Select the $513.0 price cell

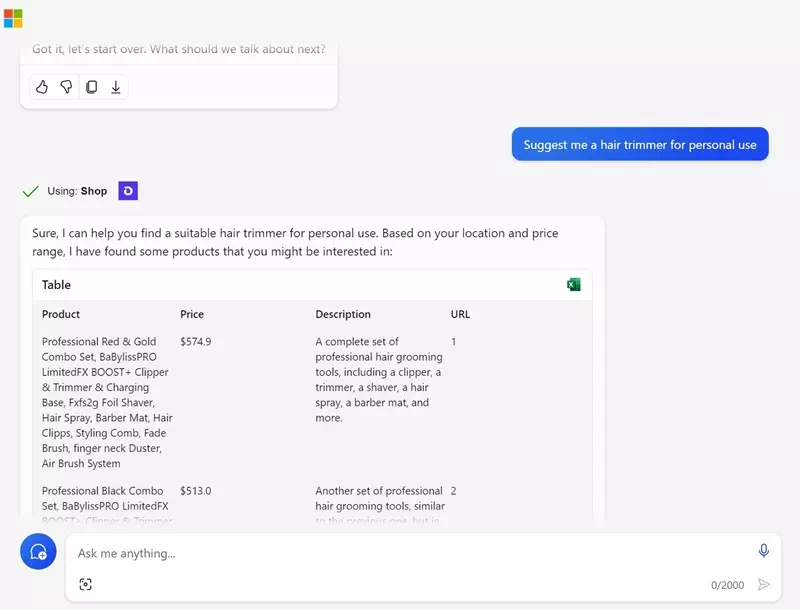click(195, 491)
